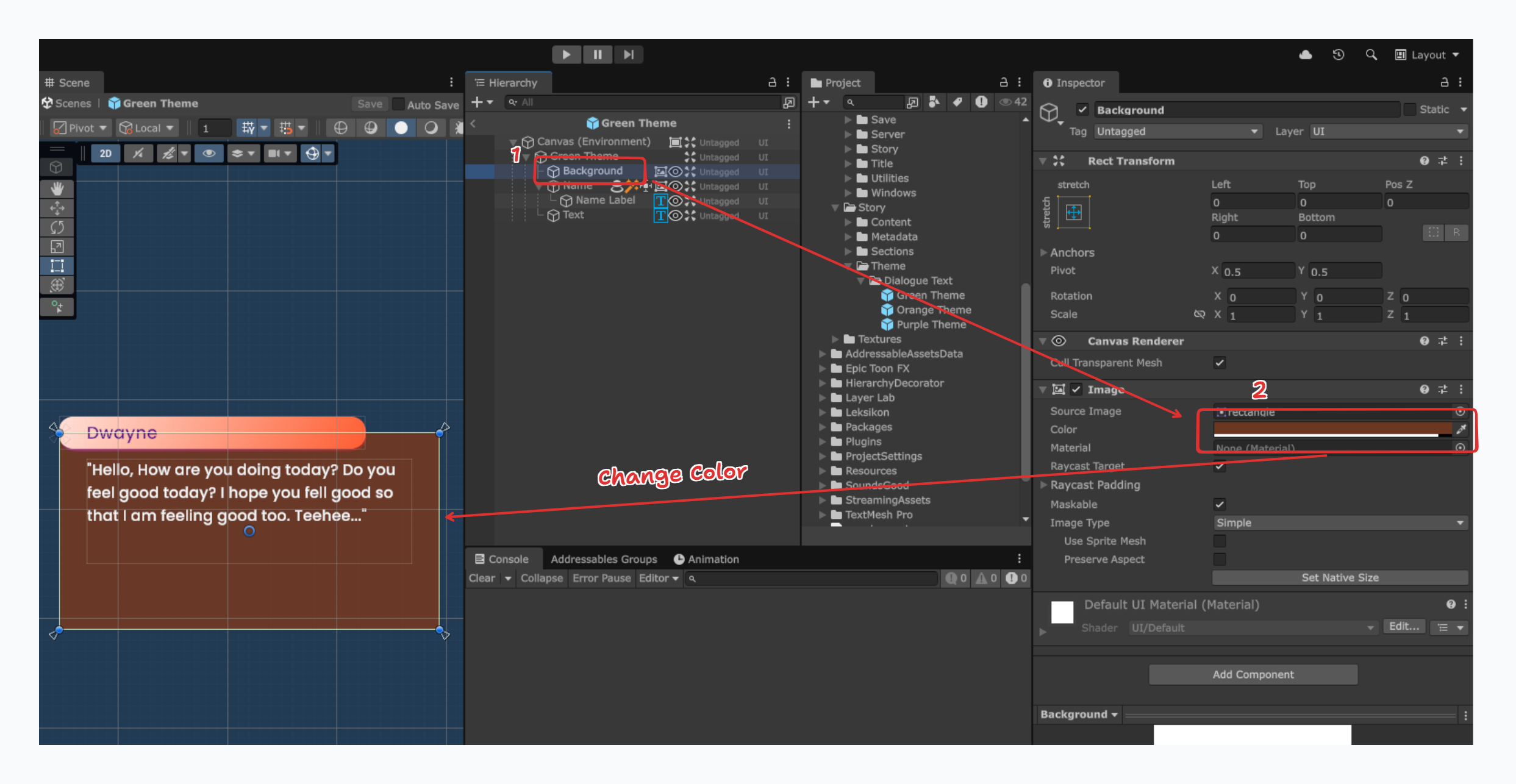The height and width of the screenshot is (784, 1516).
Task: Enable the Auto Save checkbox
Action: coord(398,104)
